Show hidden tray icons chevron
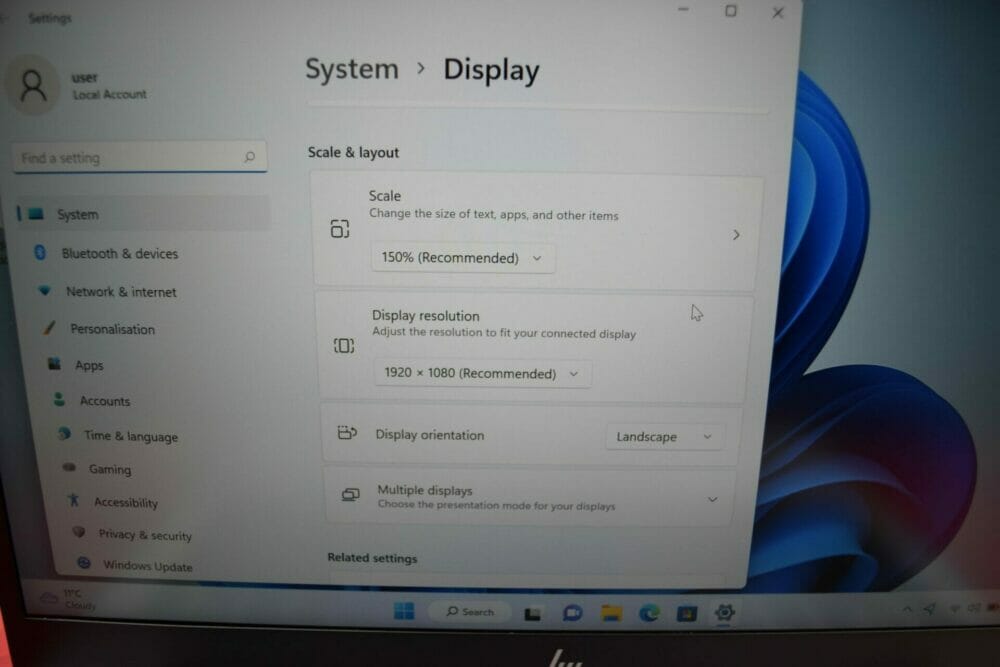1000x667 pixels. click(906, 609)
